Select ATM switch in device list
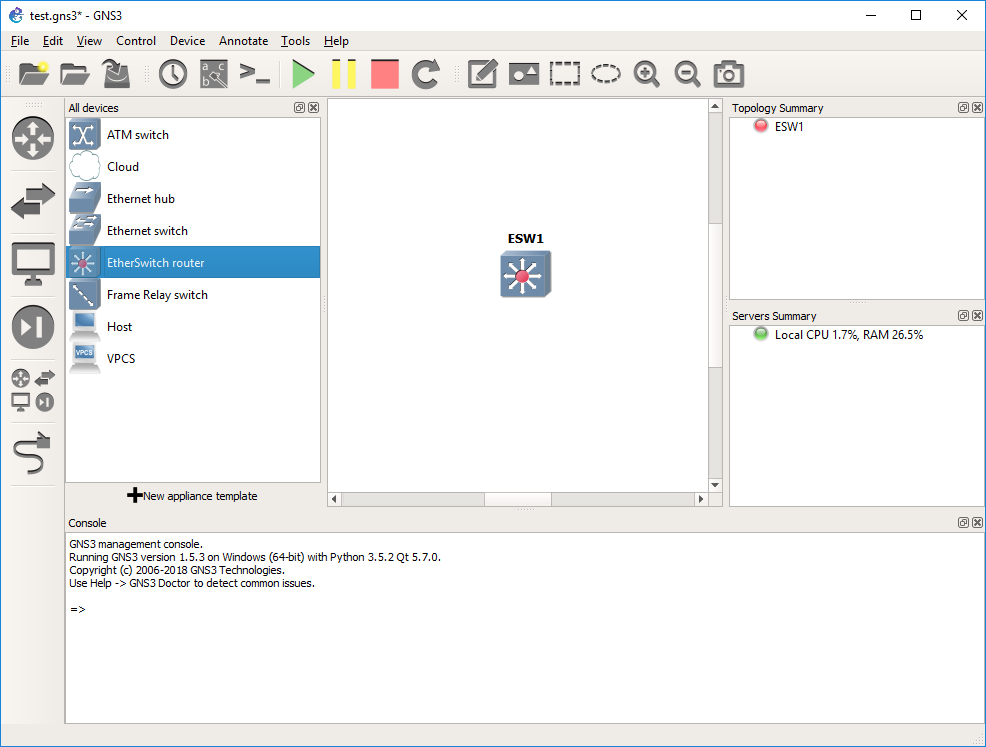The height and width of the screenshot is (747, 986). pos(193,135)
